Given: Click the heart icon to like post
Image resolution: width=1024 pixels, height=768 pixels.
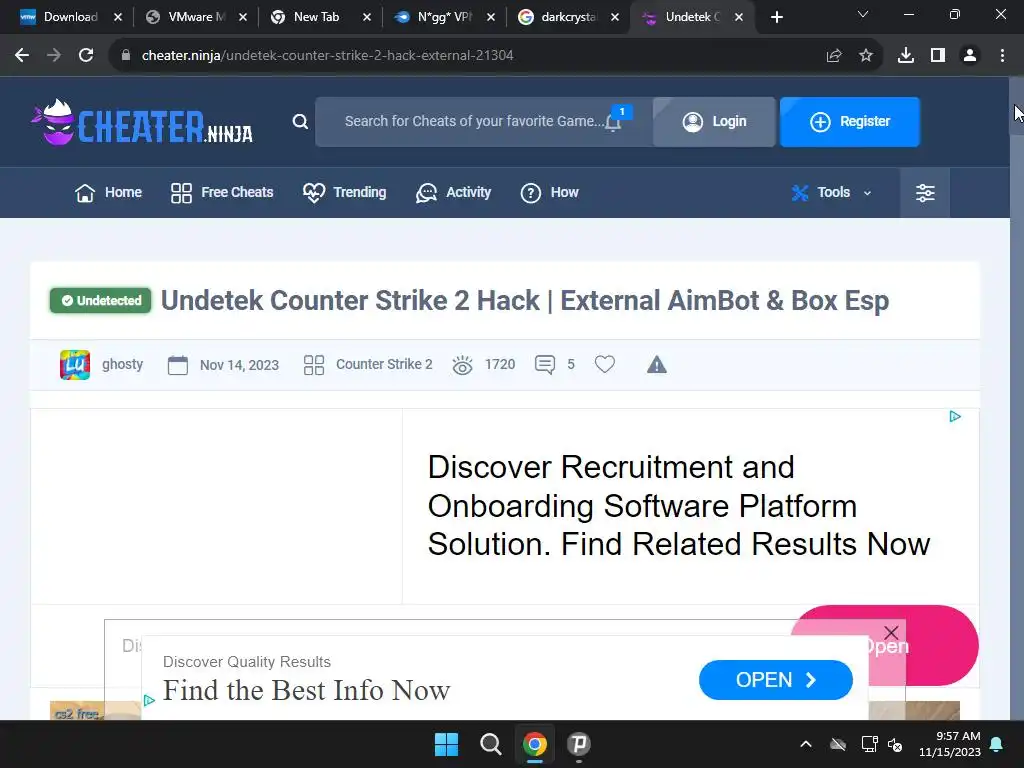Looking at the screenshot, I should [605, 364].
